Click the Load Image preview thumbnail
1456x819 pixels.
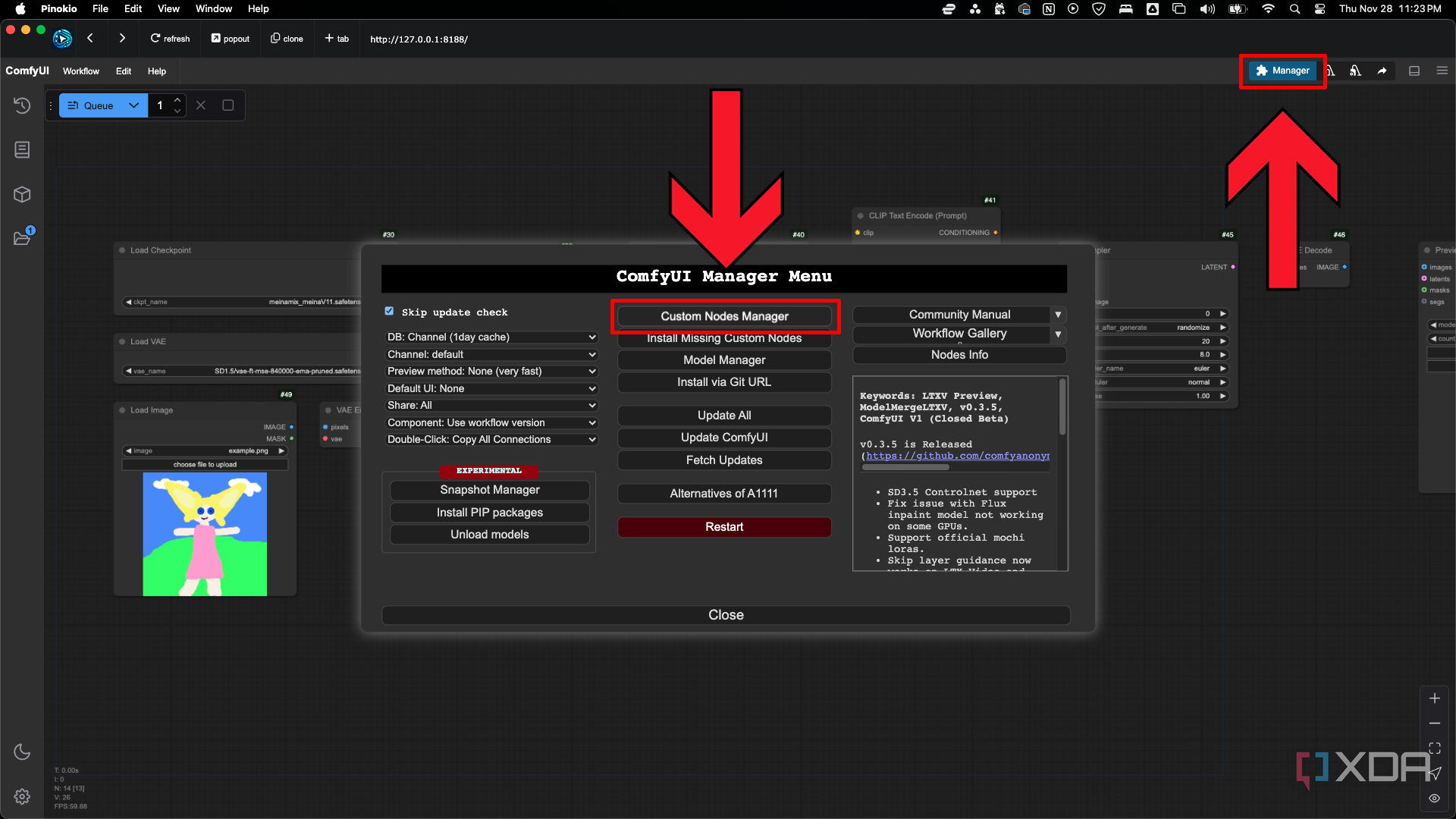coord(205,534)
